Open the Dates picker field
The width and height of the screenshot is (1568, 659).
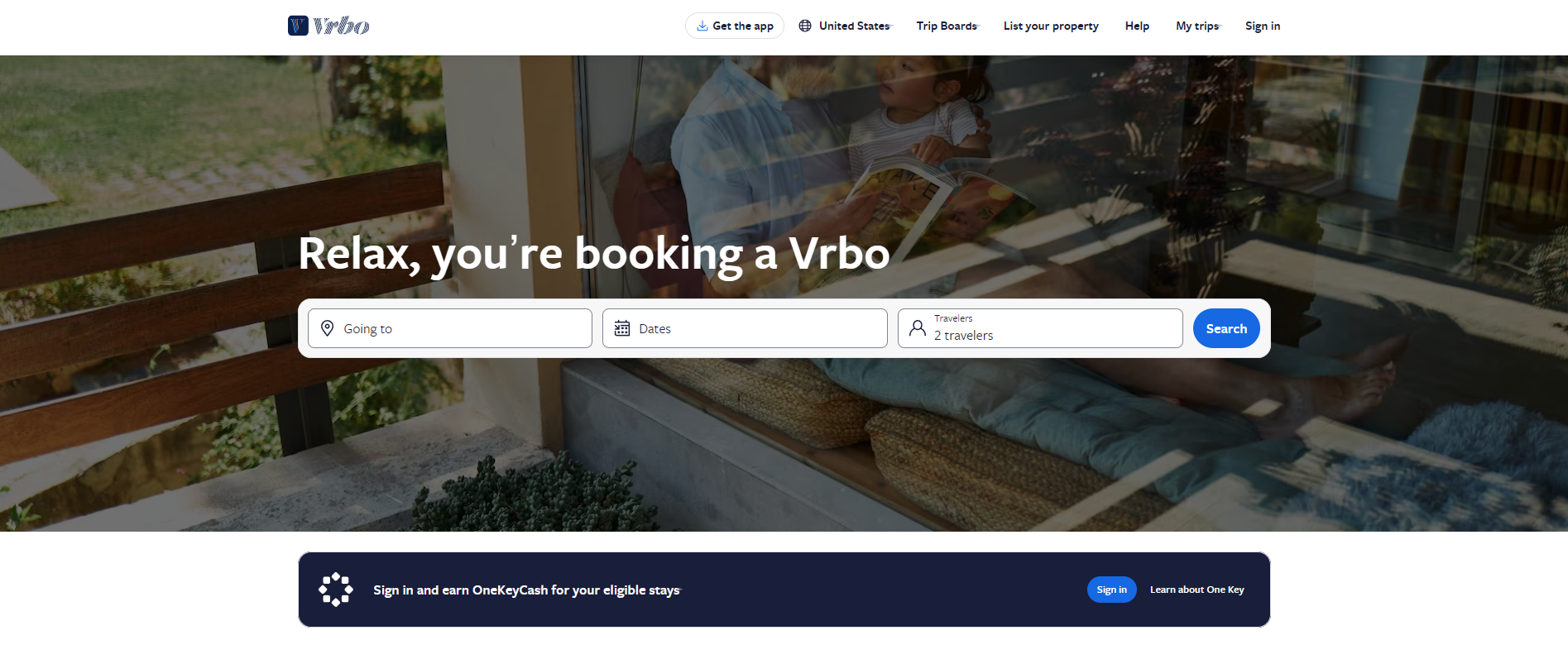pyautogui.click(x=745, y=328)
